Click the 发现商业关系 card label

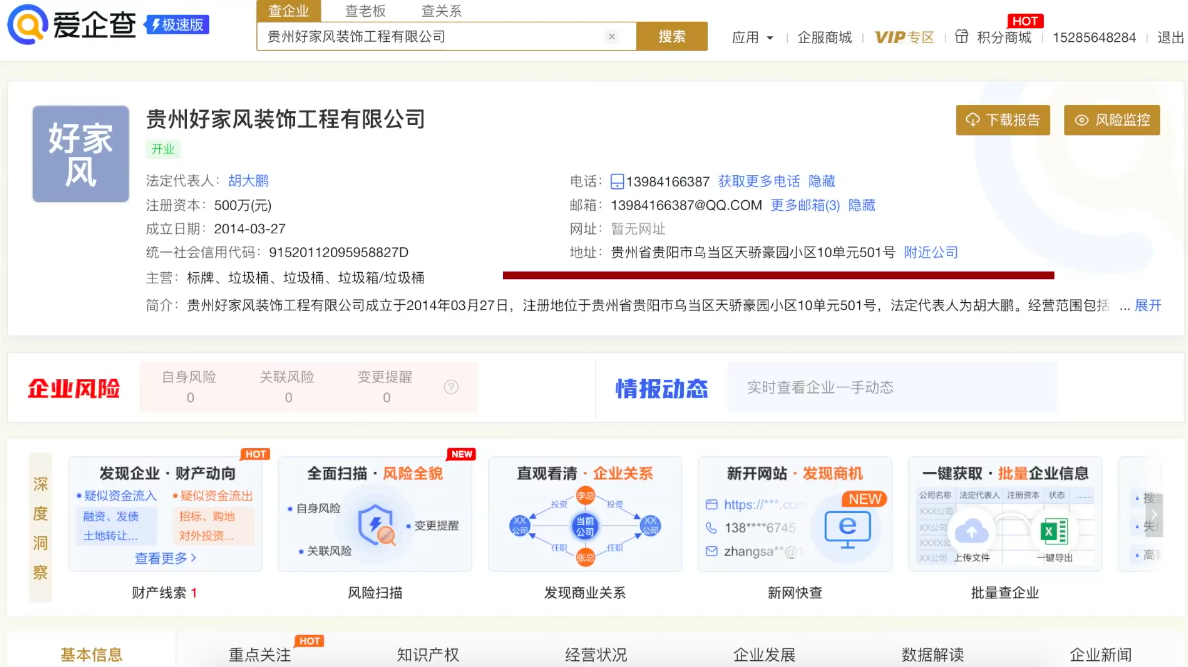pyautogui.click(x=585, y=593)
